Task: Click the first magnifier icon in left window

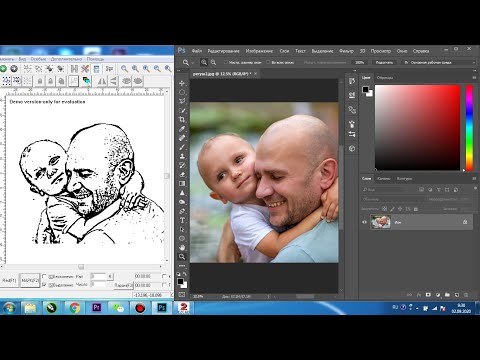Action: pos(124,69)
